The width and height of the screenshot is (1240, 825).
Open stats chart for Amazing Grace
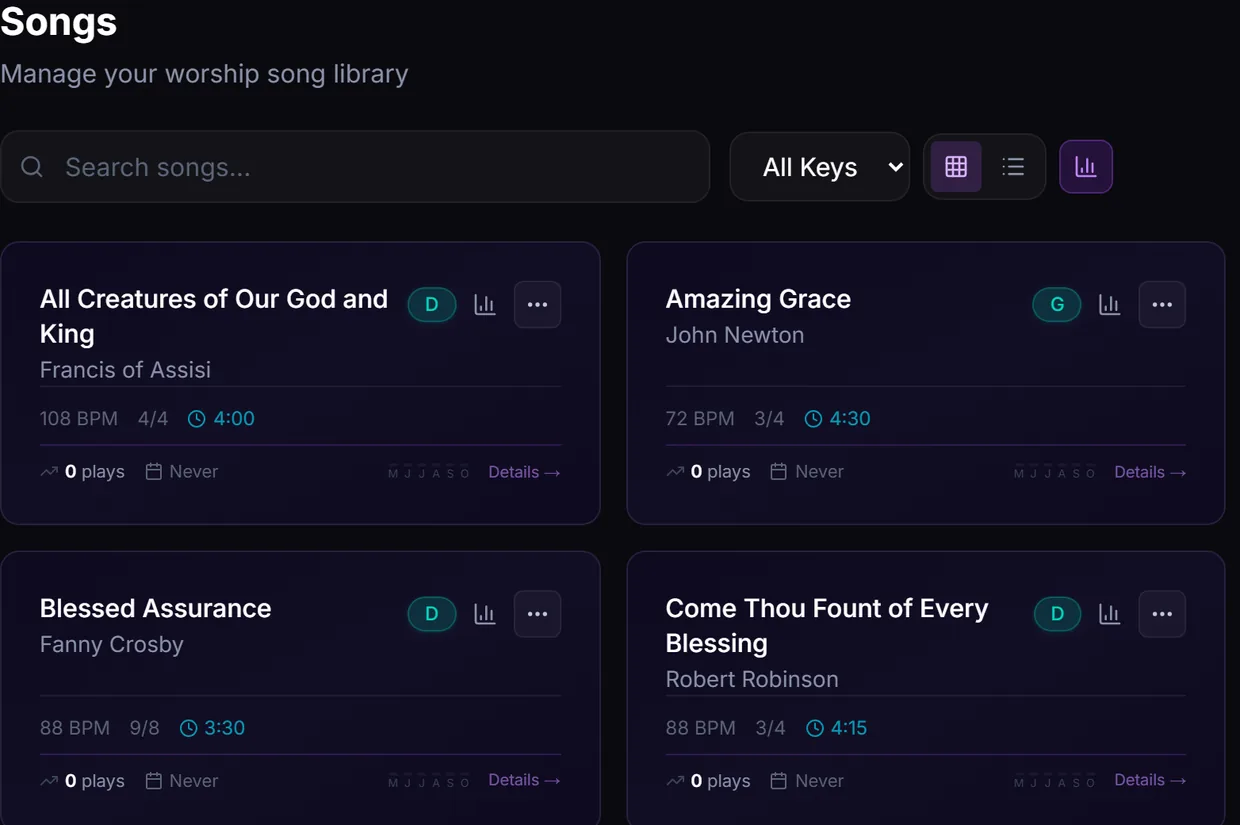1110,305
